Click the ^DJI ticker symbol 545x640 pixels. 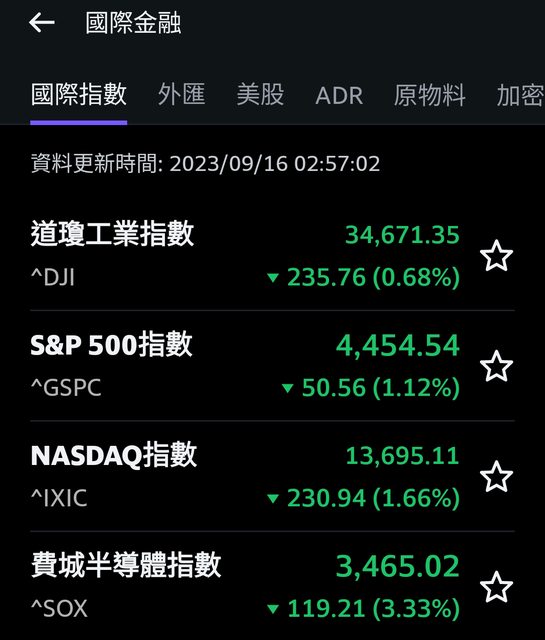[x=53, y=278]
